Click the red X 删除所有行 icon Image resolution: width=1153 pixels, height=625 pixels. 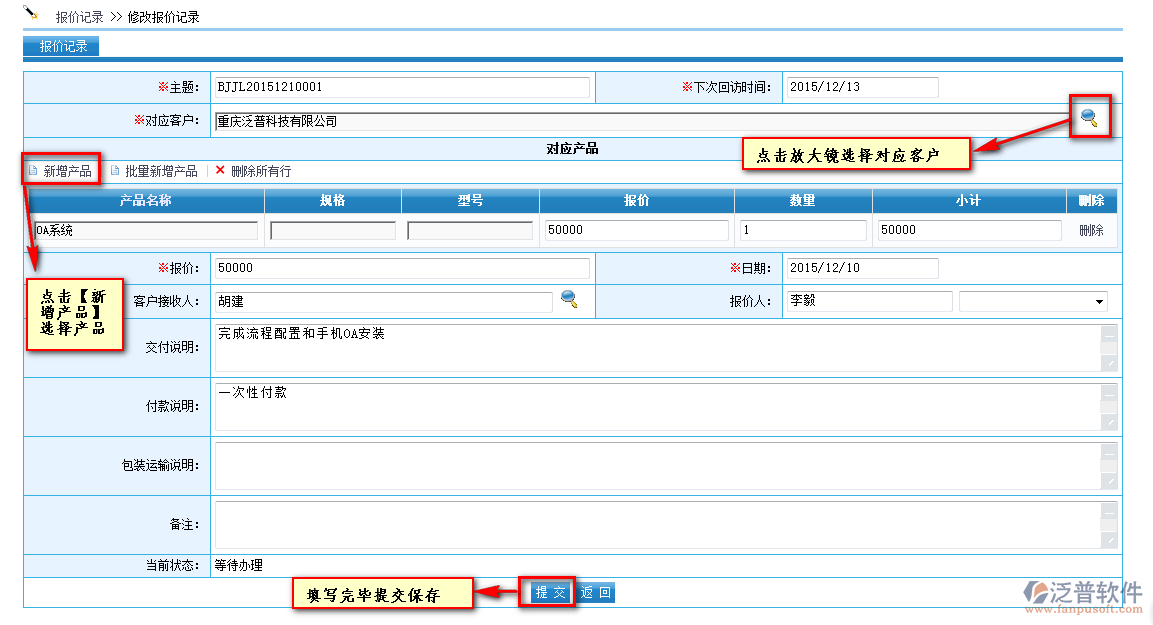tap(220, 170)
